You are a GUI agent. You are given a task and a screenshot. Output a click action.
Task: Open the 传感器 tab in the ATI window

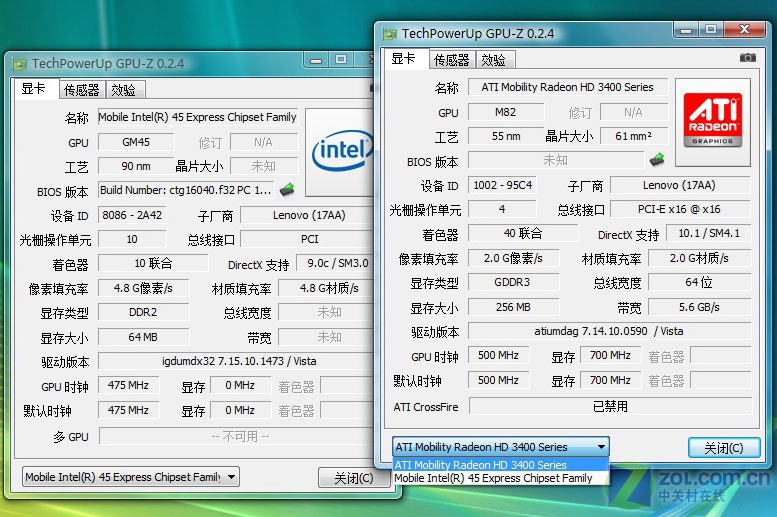tap(451, 60)
